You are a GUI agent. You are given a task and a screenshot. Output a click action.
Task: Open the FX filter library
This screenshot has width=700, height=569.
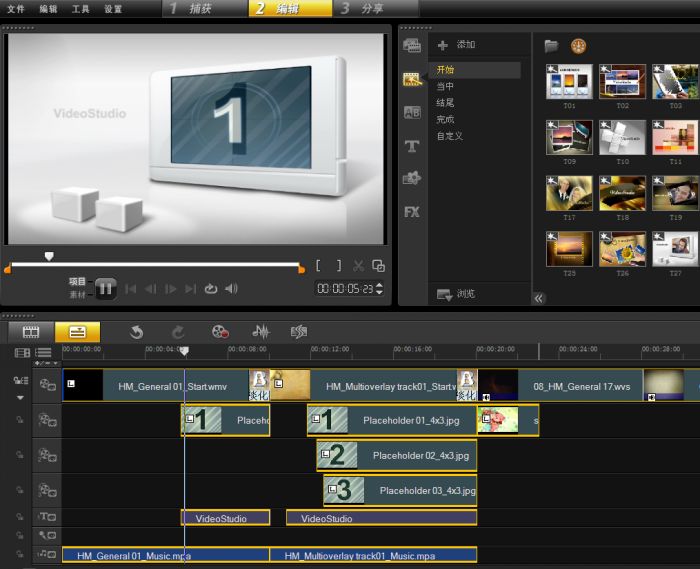point(411,212)
